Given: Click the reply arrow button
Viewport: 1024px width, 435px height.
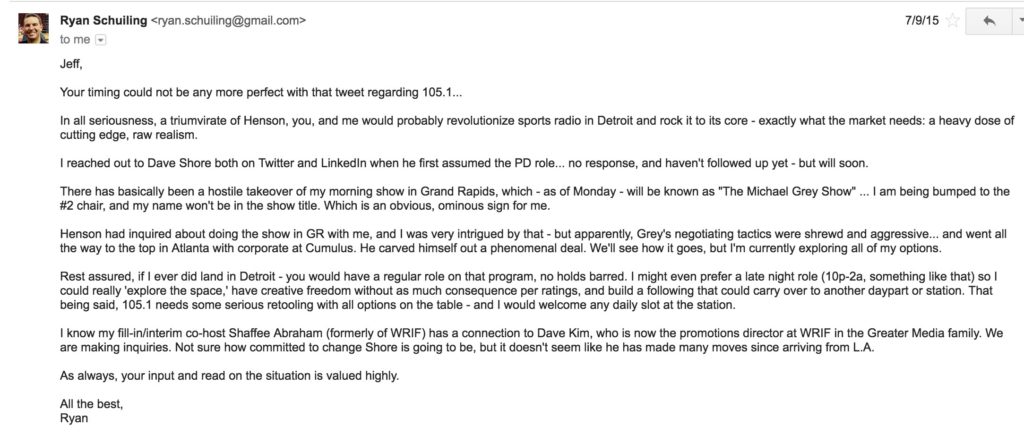Looking at the screenshot, I should click(x=989, y=21).
